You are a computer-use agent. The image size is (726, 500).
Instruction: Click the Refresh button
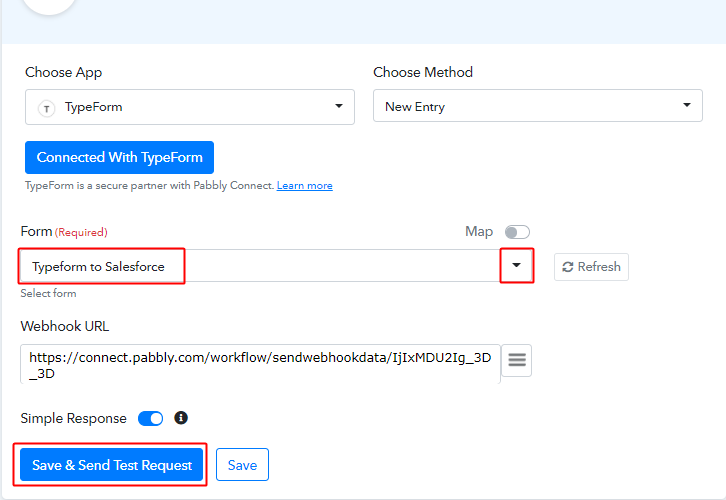(591, 267)
